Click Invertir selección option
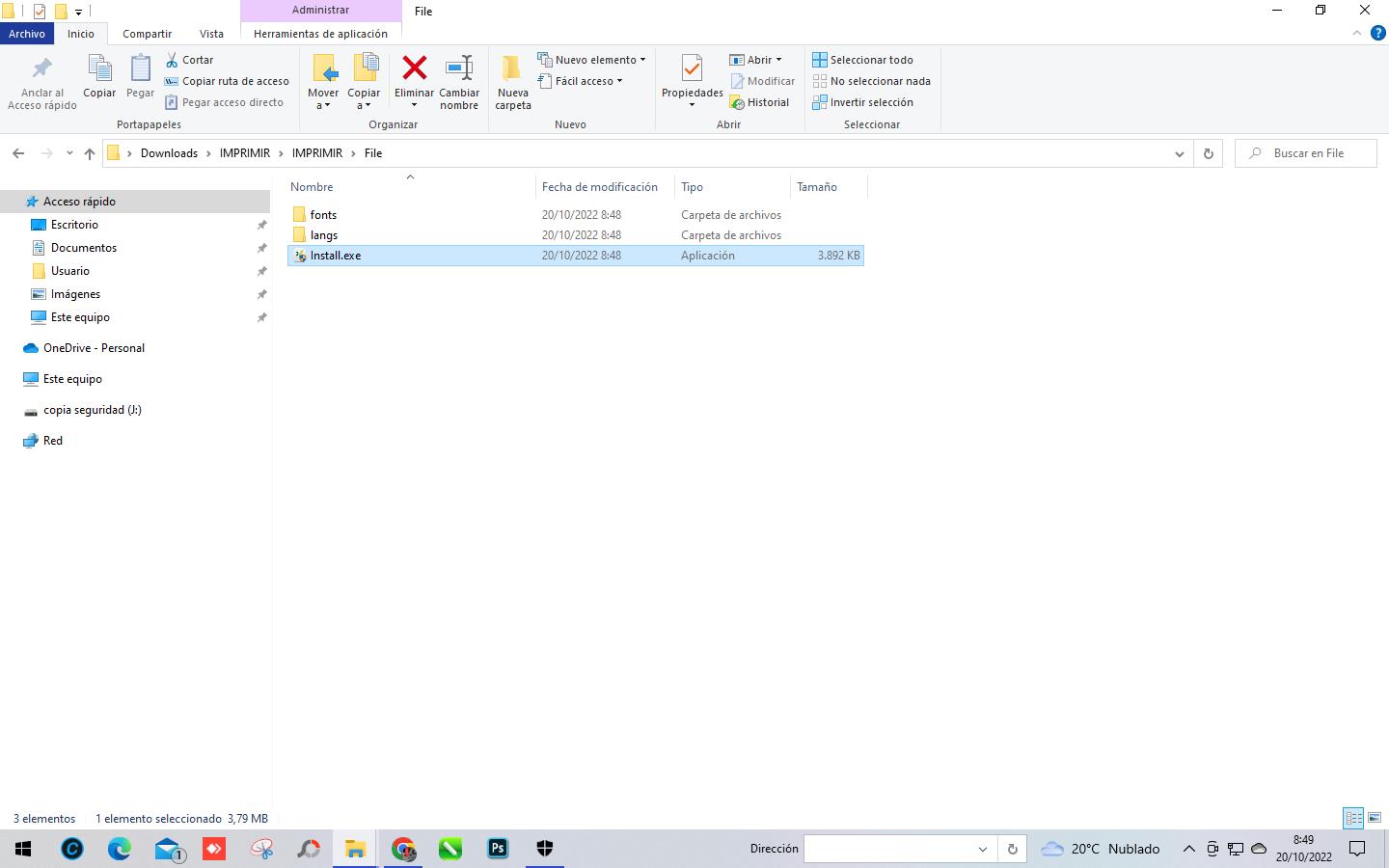The height and width of the screenshot is (868, 1389). 862,102
